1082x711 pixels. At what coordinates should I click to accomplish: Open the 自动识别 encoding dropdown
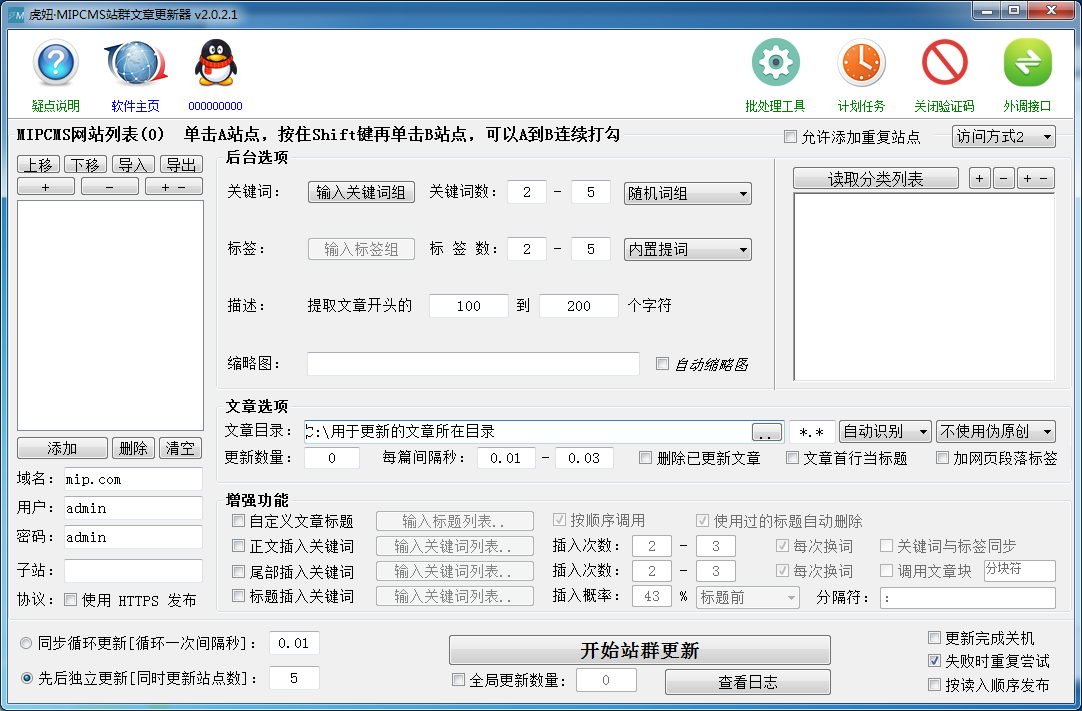tap(885, 431)
